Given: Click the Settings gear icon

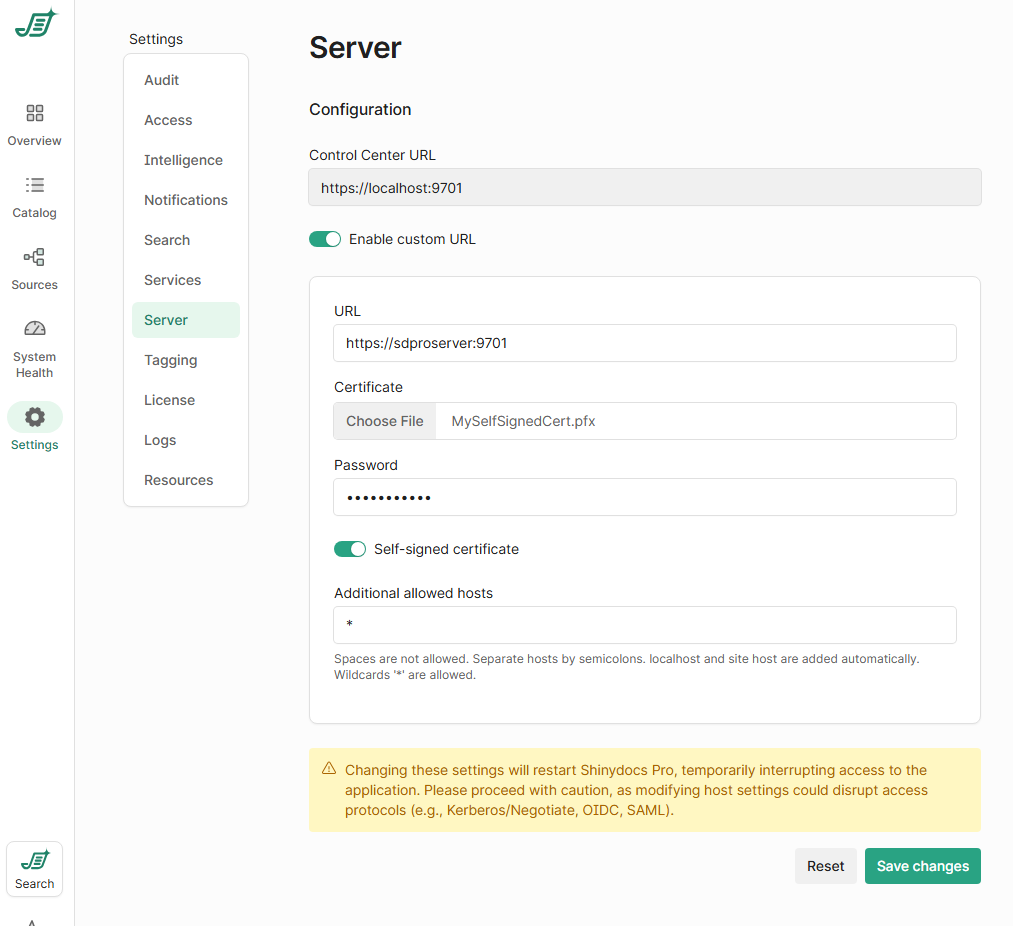Looking at the screenshot, I should click(x=35, y=417).
